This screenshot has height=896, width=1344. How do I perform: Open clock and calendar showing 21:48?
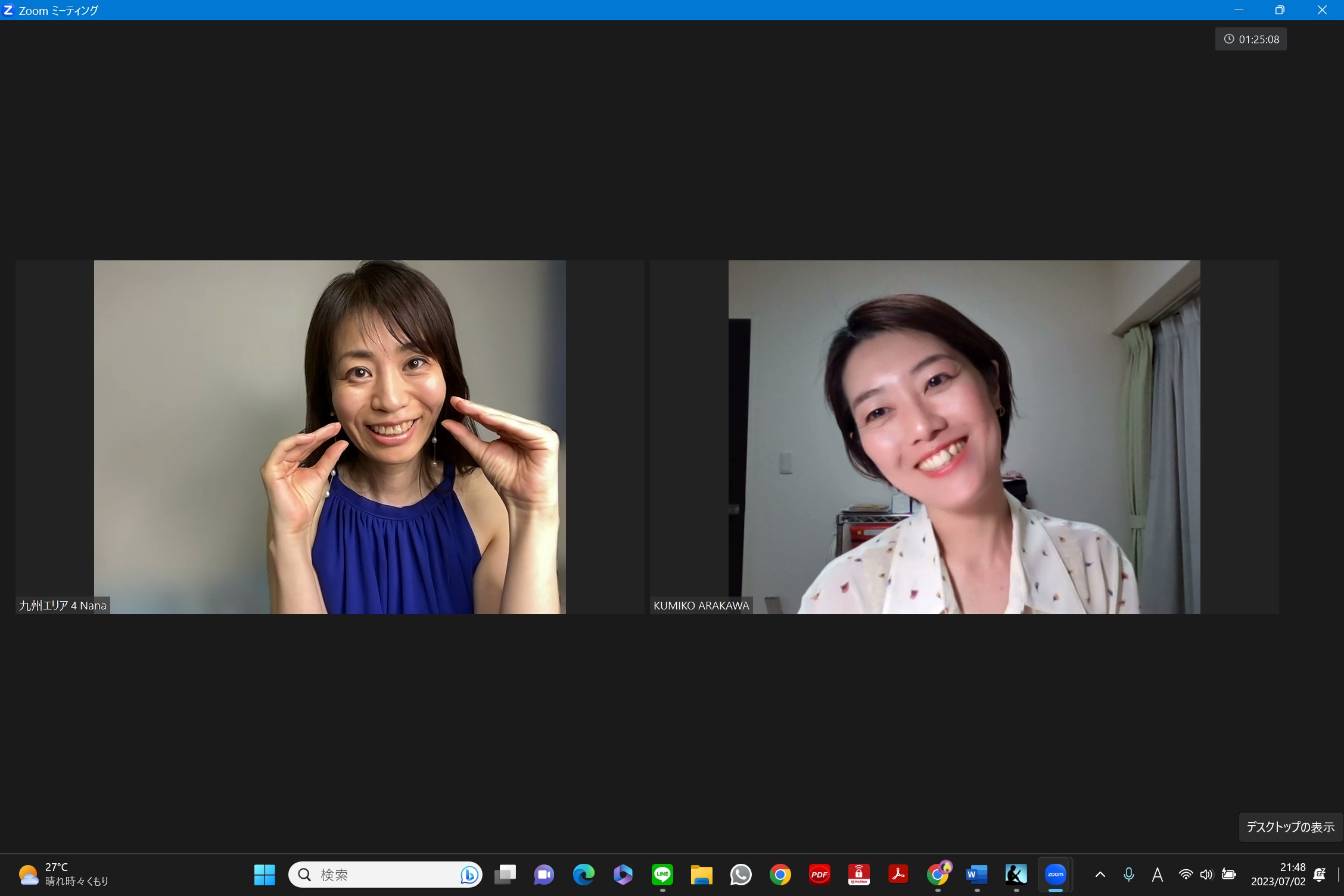1278,875
